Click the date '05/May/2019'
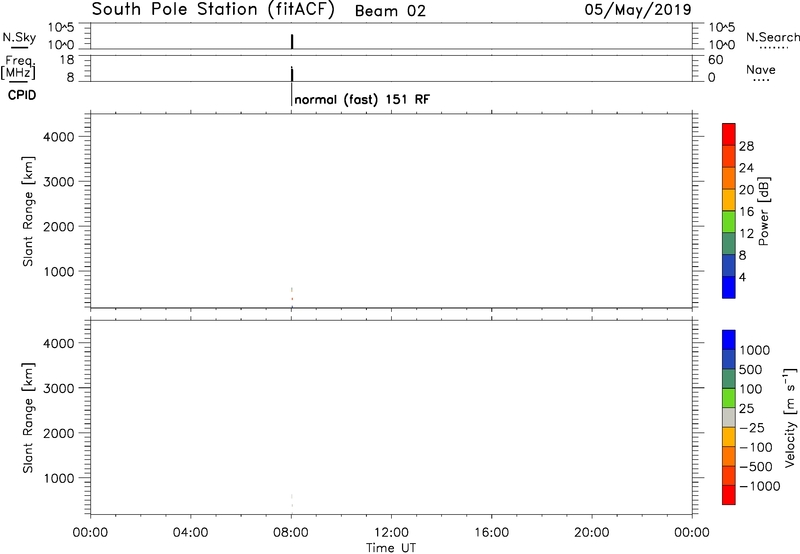 pos(638,10)
